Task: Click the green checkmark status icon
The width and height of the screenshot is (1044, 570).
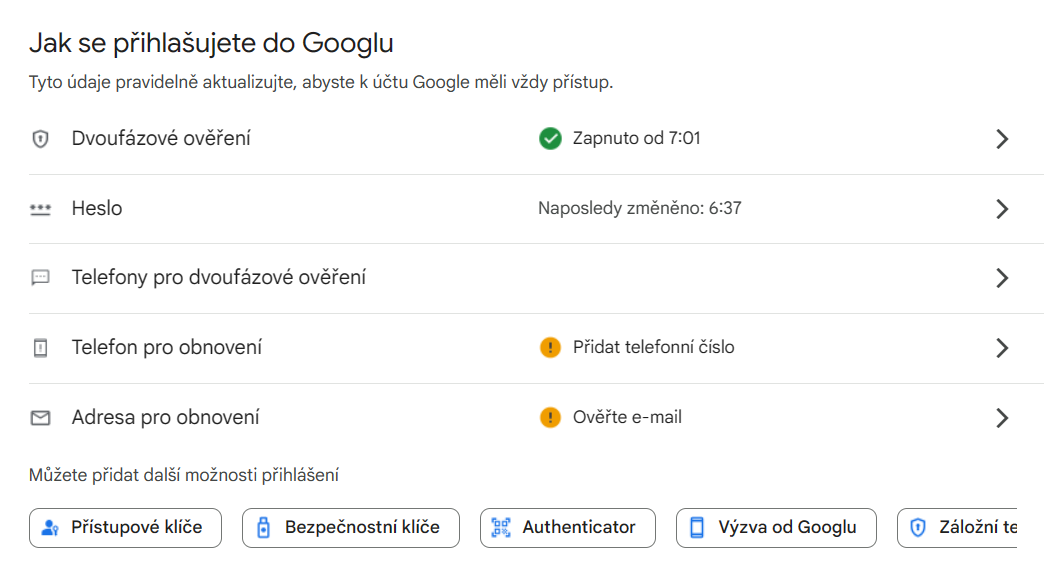Action: [x=550, y=139]
